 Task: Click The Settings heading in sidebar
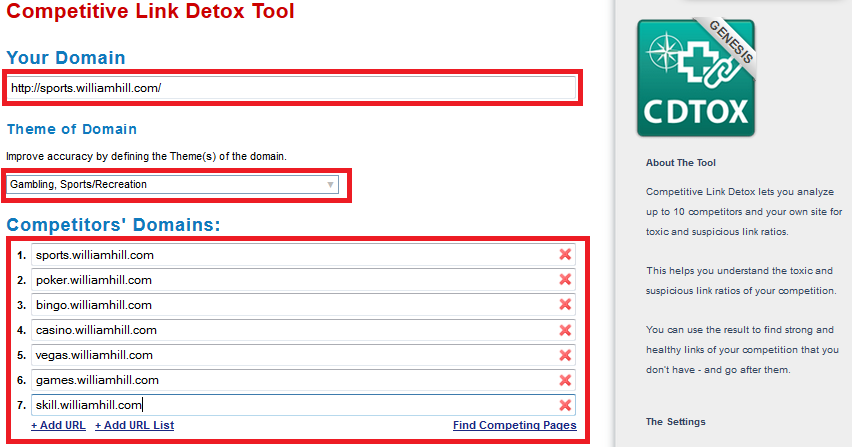click(675, 421)
